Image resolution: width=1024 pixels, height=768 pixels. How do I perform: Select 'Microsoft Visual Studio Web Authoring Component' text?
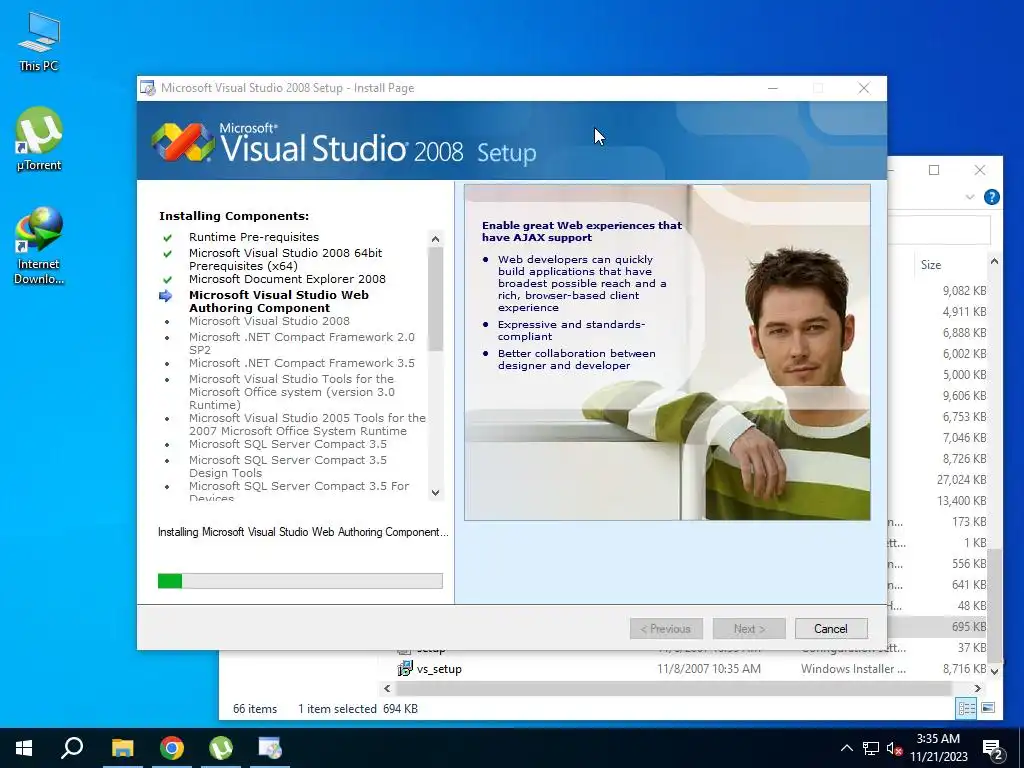(x=279, y=301)
